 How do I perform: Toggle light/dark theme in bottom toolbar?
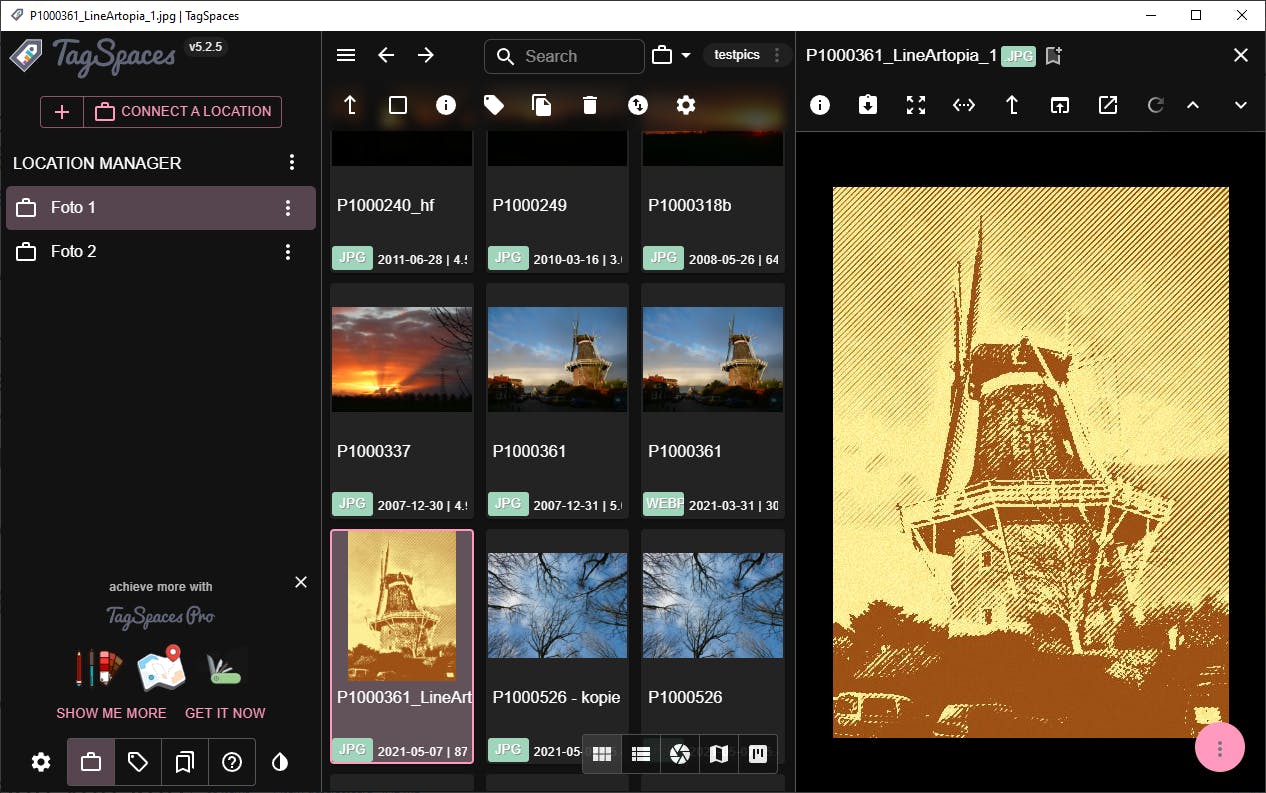tap(280, 762)
